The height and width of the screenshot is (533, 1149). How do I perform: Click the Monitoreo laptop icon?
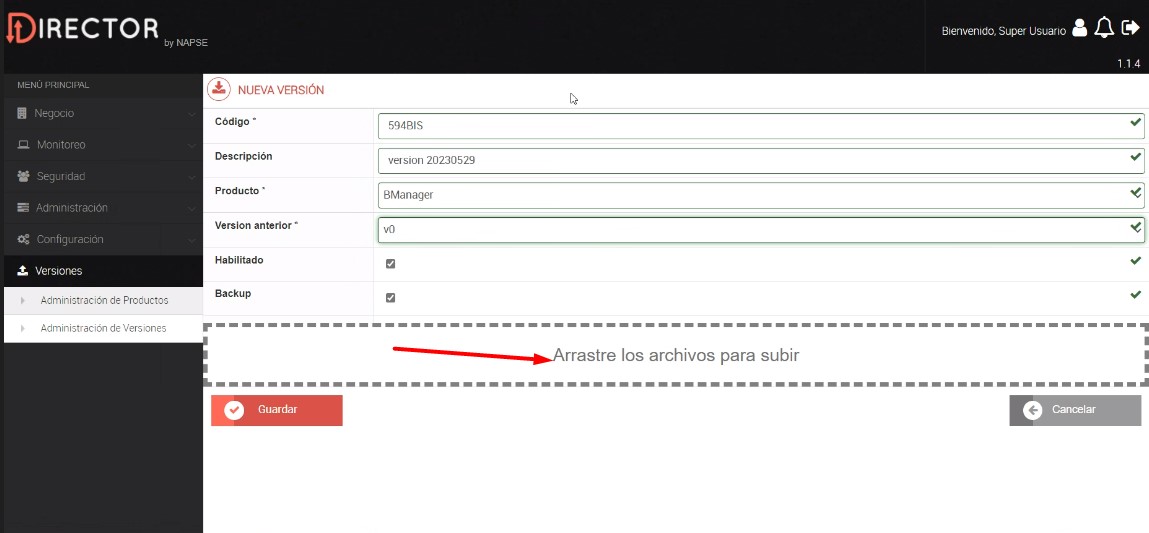tap(23, 145)
